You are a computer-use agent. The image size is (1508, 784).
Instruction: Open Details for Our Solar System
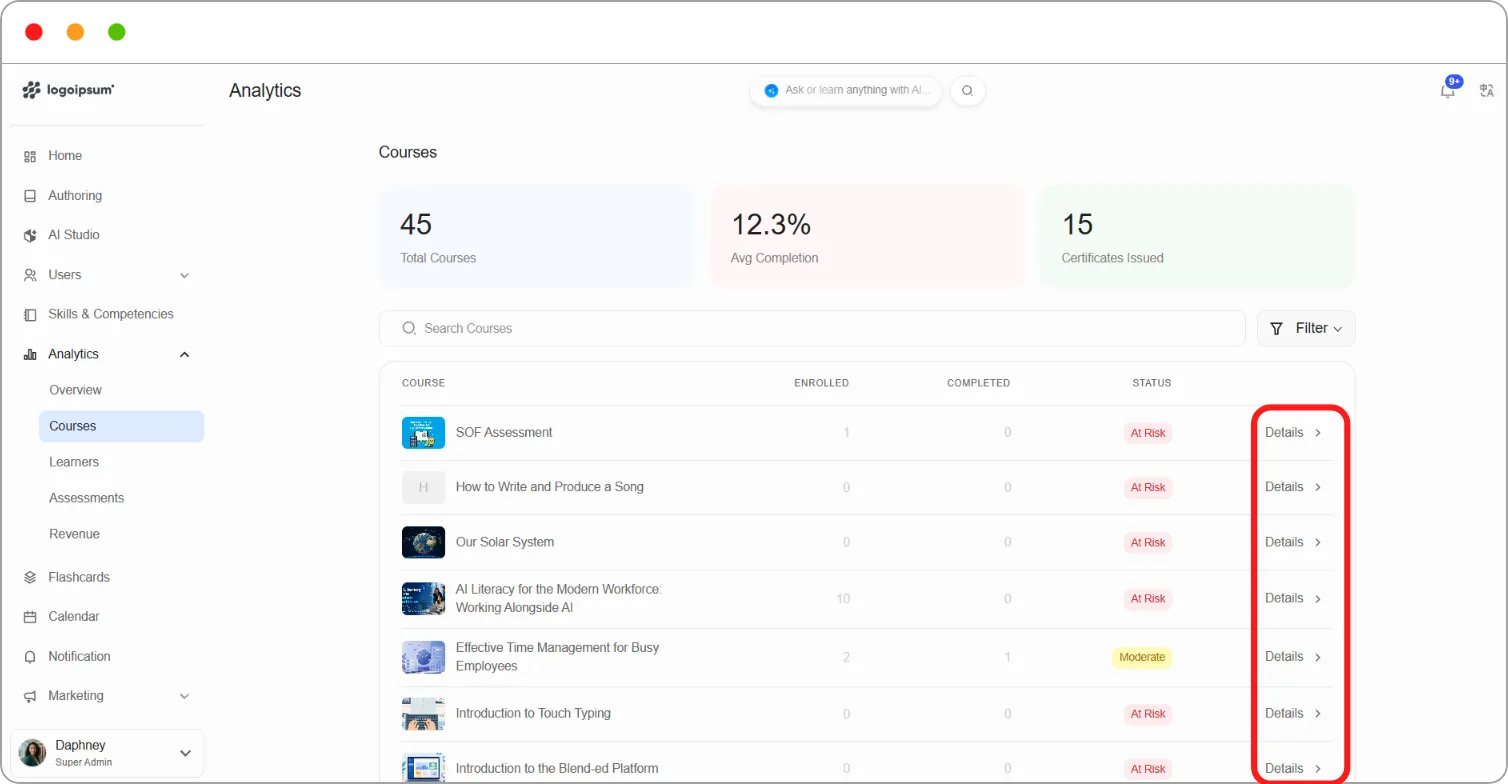coord(1293,542)
